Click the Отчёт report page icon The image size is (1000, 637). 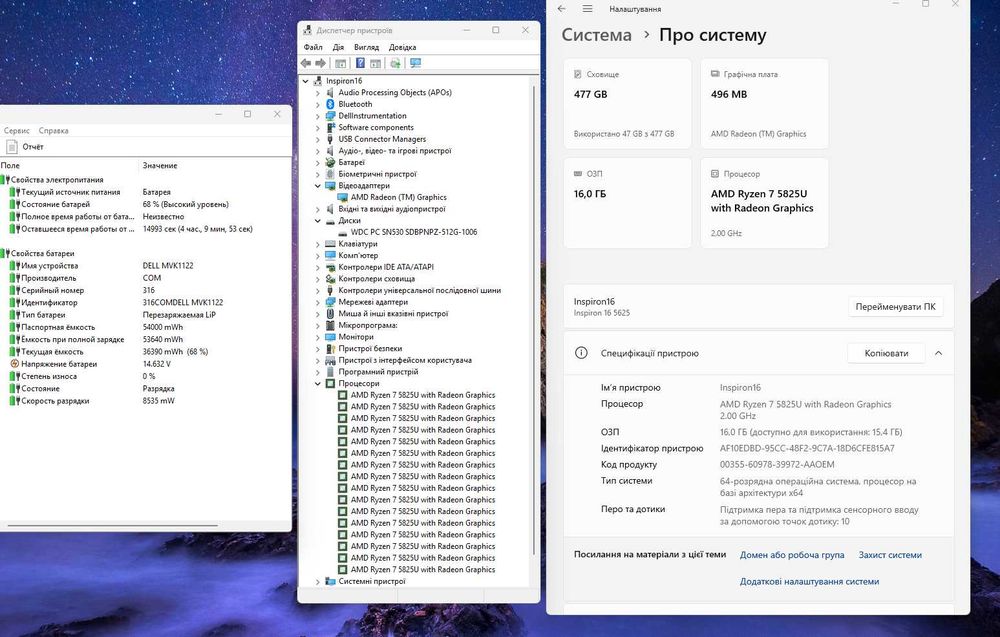tap(11, 147)
